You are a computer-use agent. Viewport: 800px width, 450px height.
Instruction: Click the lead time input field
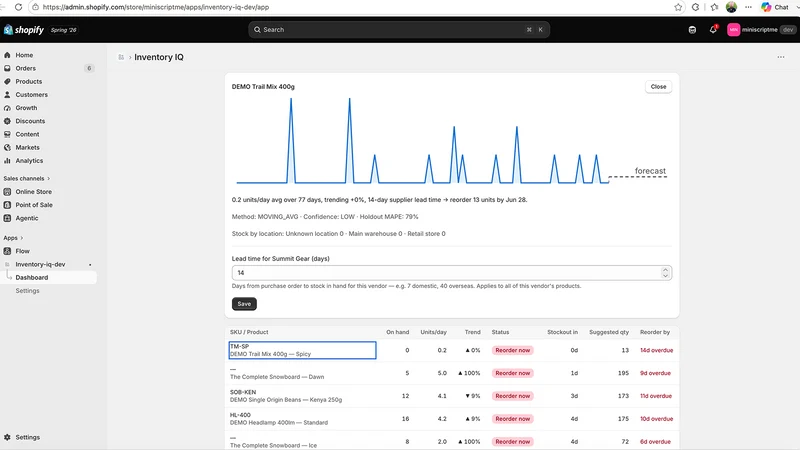tap(452, 273)
